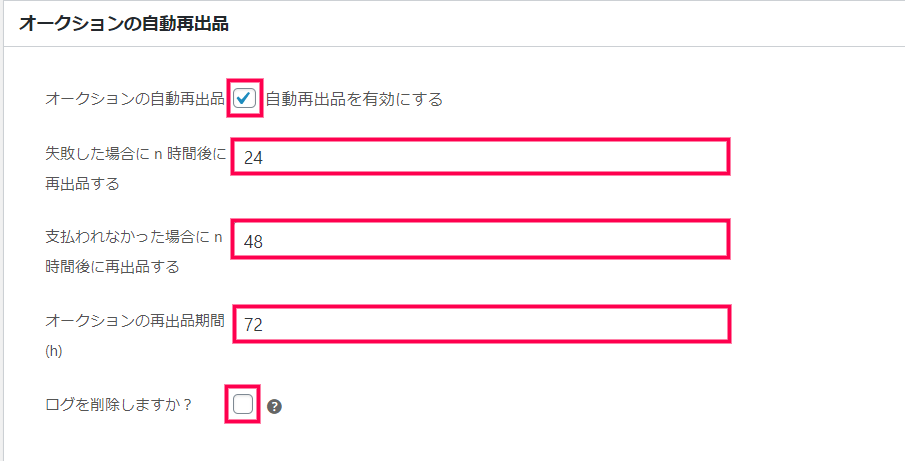Focus the unpaid relist hours field showing 48
Screen dimensions: 905x461
[x=481, y=239]
